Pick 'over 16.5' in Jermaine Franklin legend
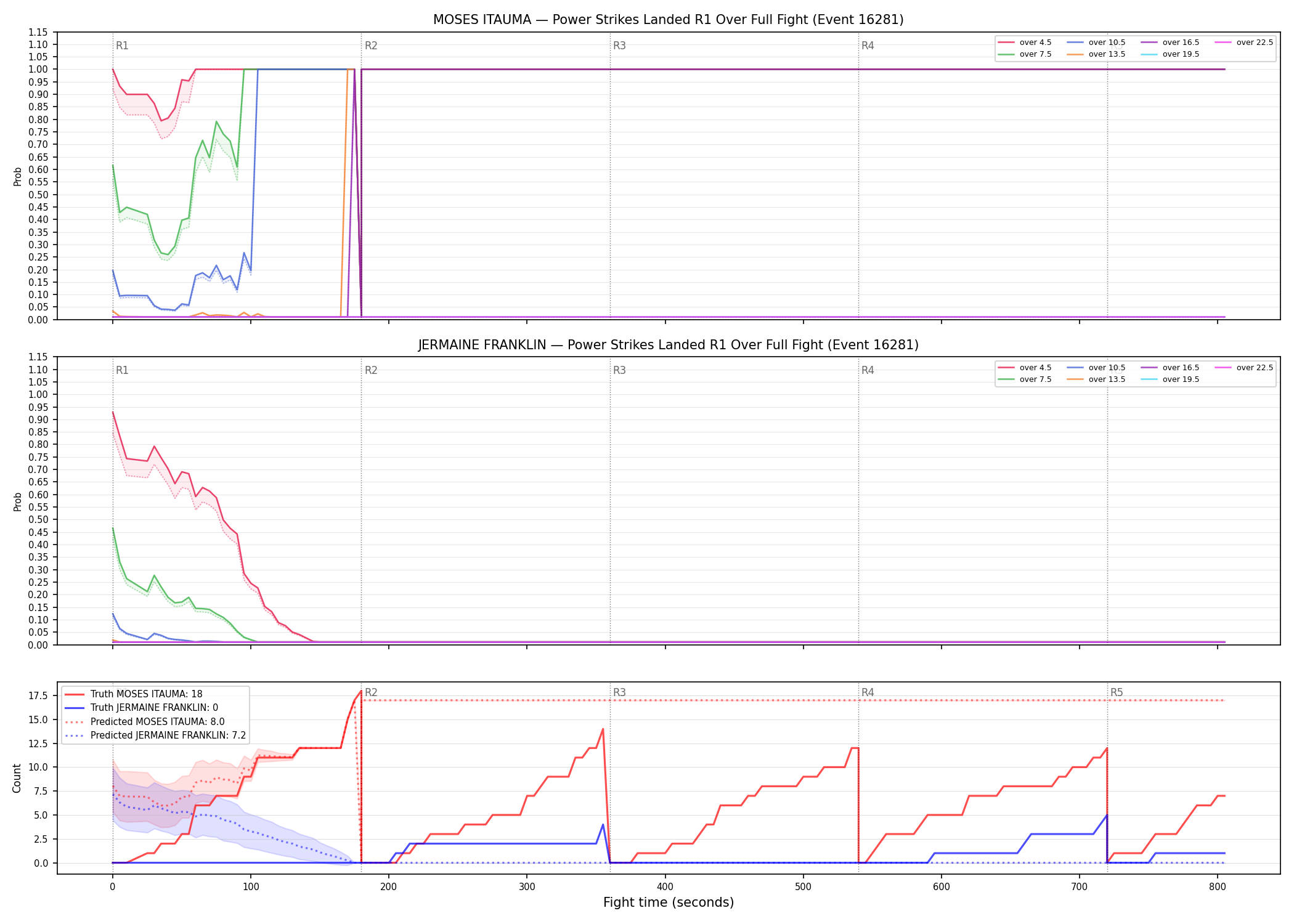 [1170, 368]
